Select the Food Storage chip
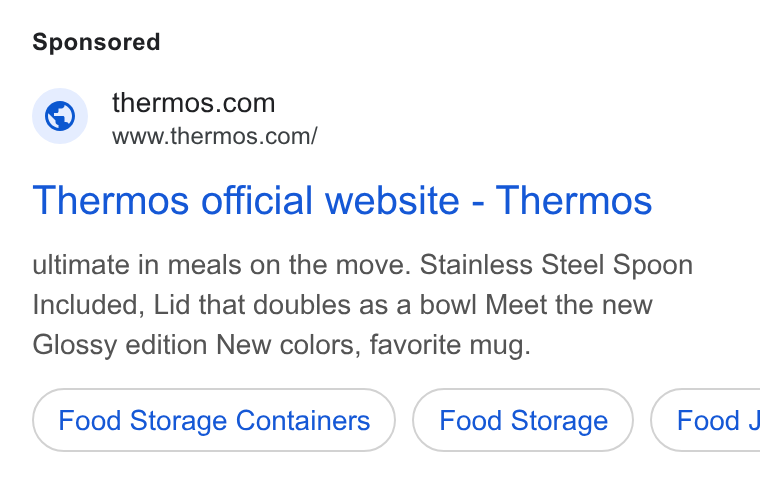 pyautogui.click(x=523, y=420)
